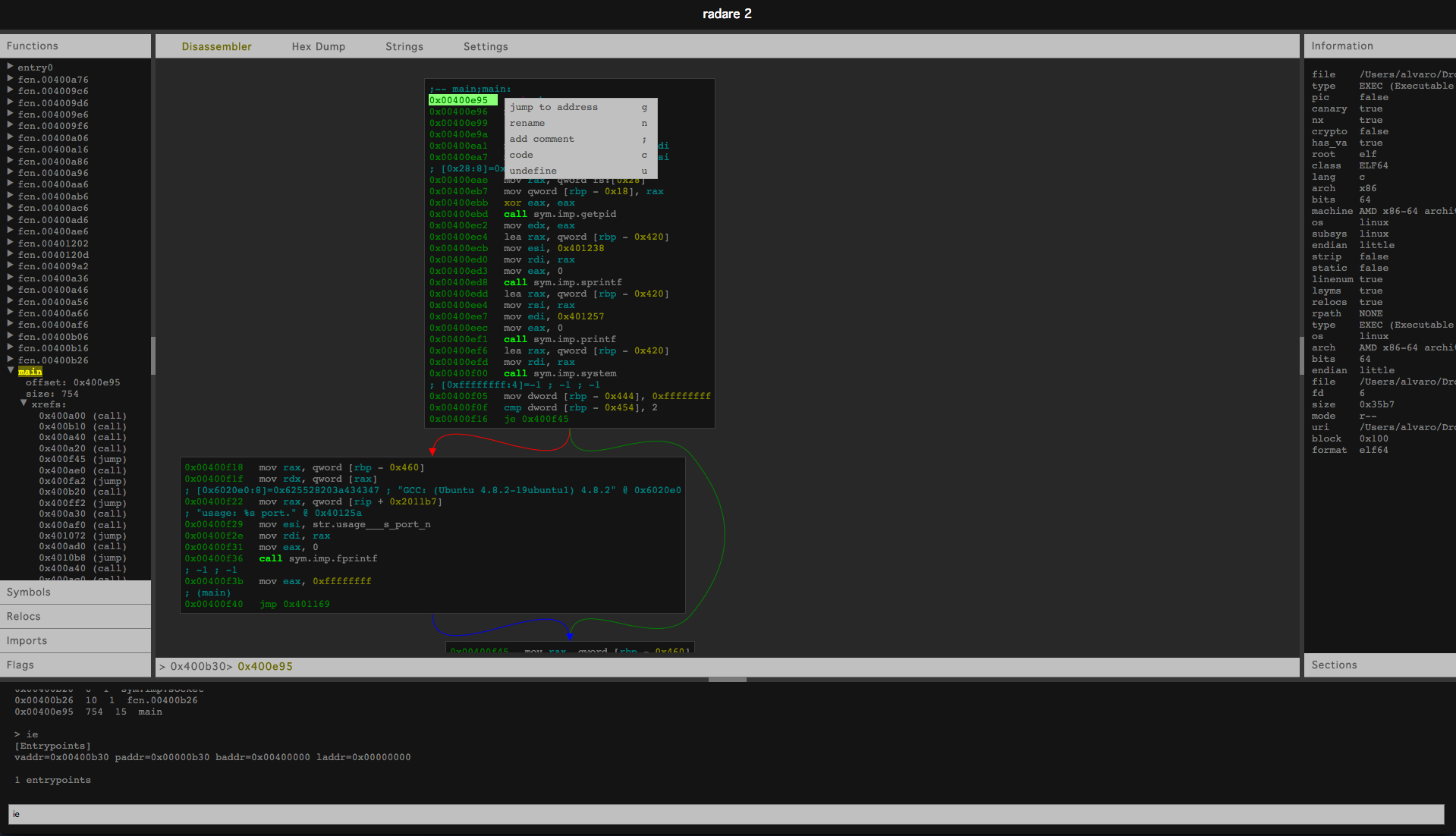Select highlighted address 0x00400e95
1456x836 pixels.
(463, 100)
